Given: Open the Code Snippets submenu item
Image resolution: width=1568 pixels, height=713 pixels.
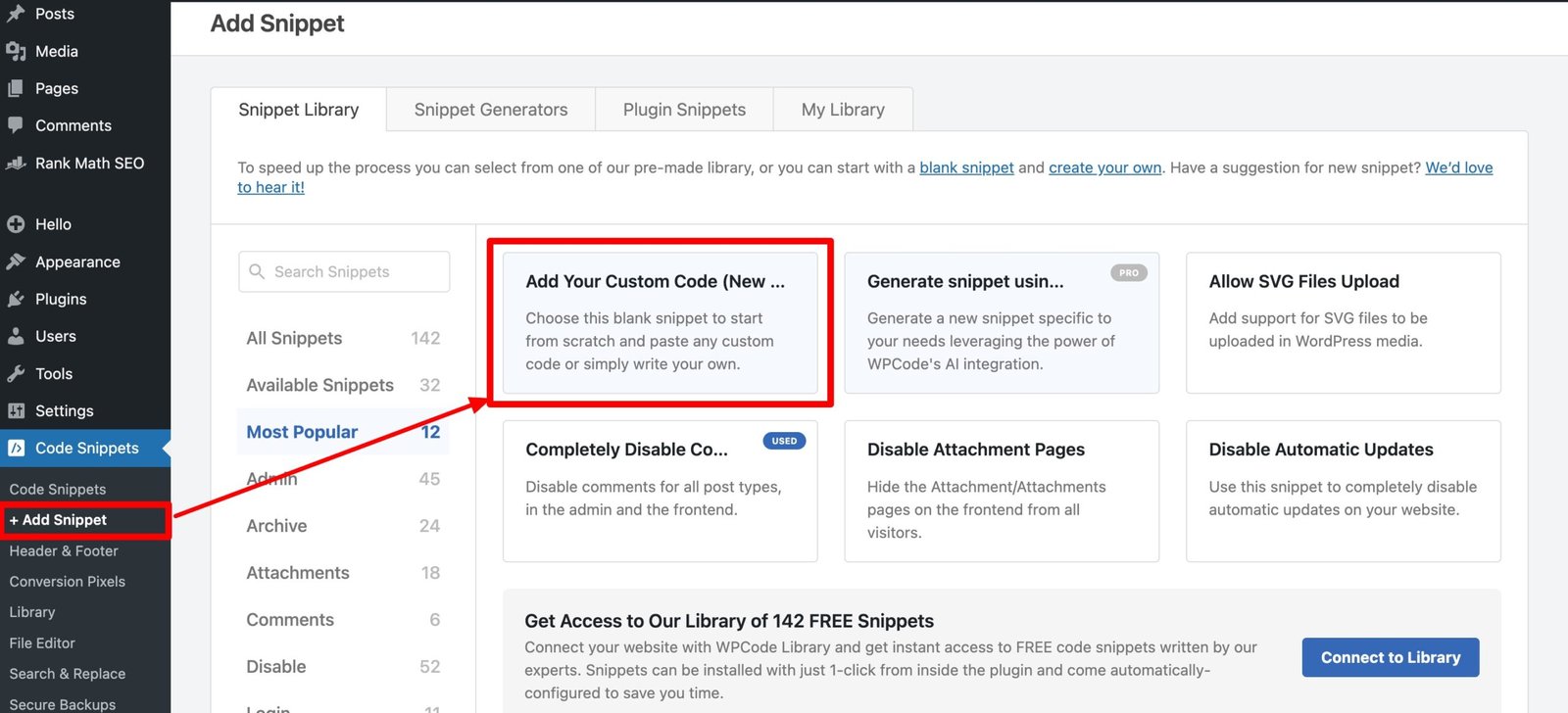Looking at the screenshot, I should [57, 489].
